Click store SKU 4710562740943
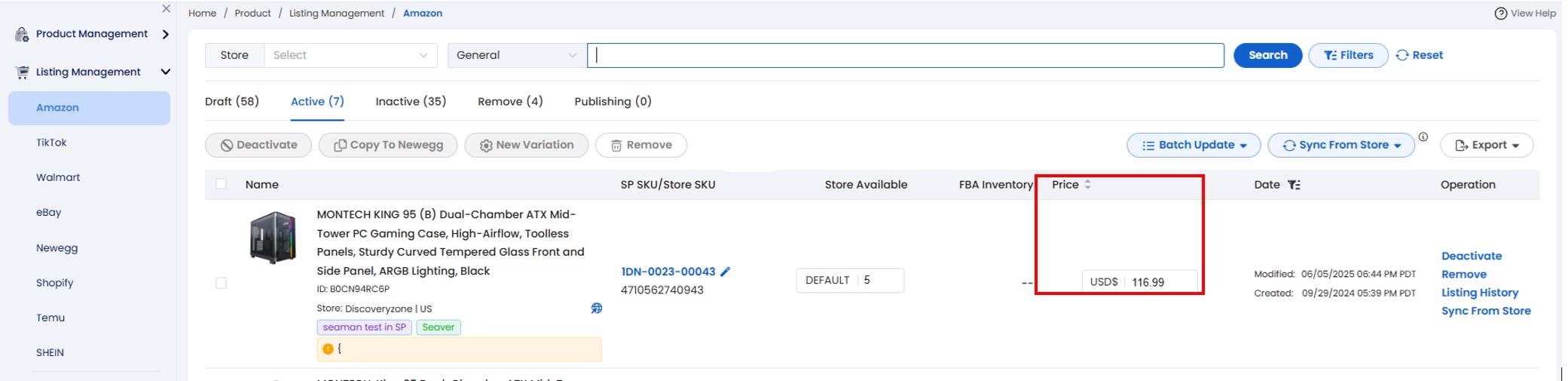The width and height of the screenshot is (1568, 381). [x=662, y=290]
